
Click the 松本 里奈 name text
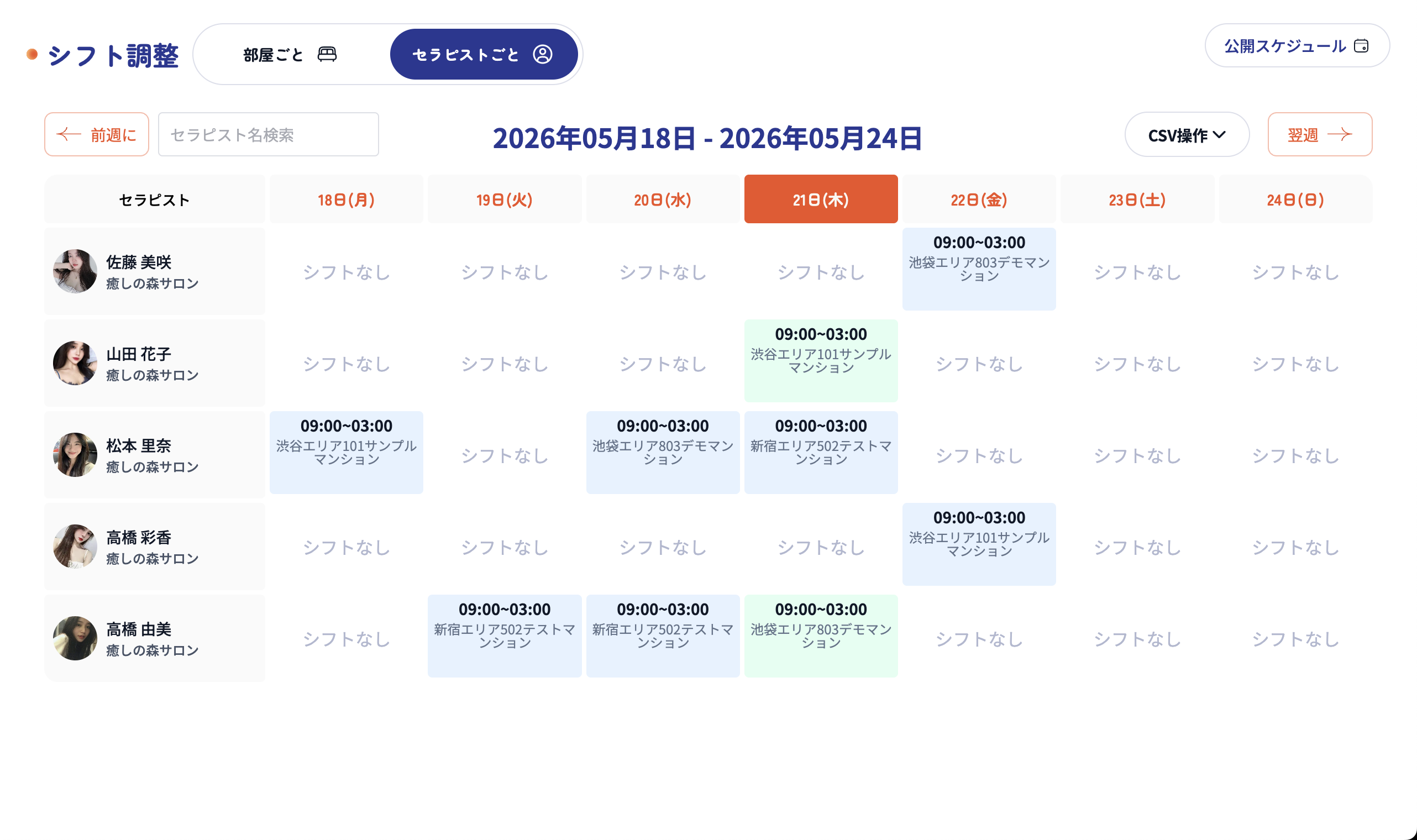pos(139,445)
